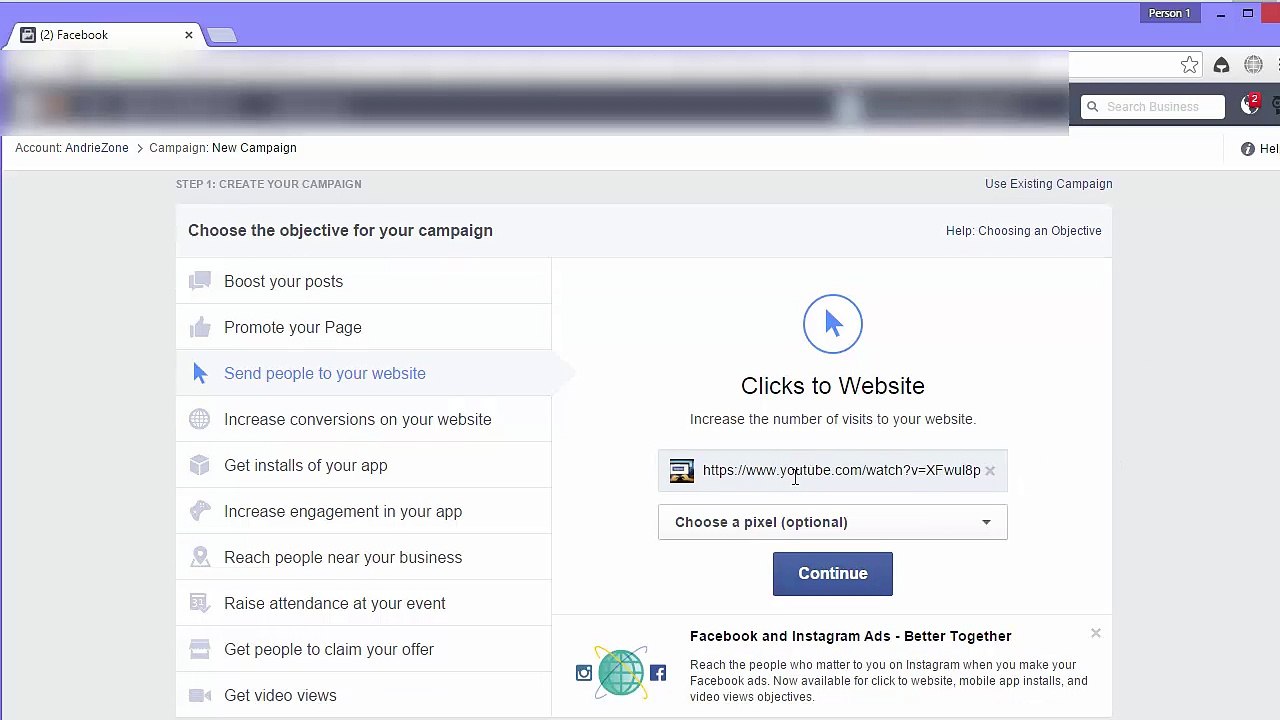Click the Continue button
1280x720 pixels.
click(833, 574)
